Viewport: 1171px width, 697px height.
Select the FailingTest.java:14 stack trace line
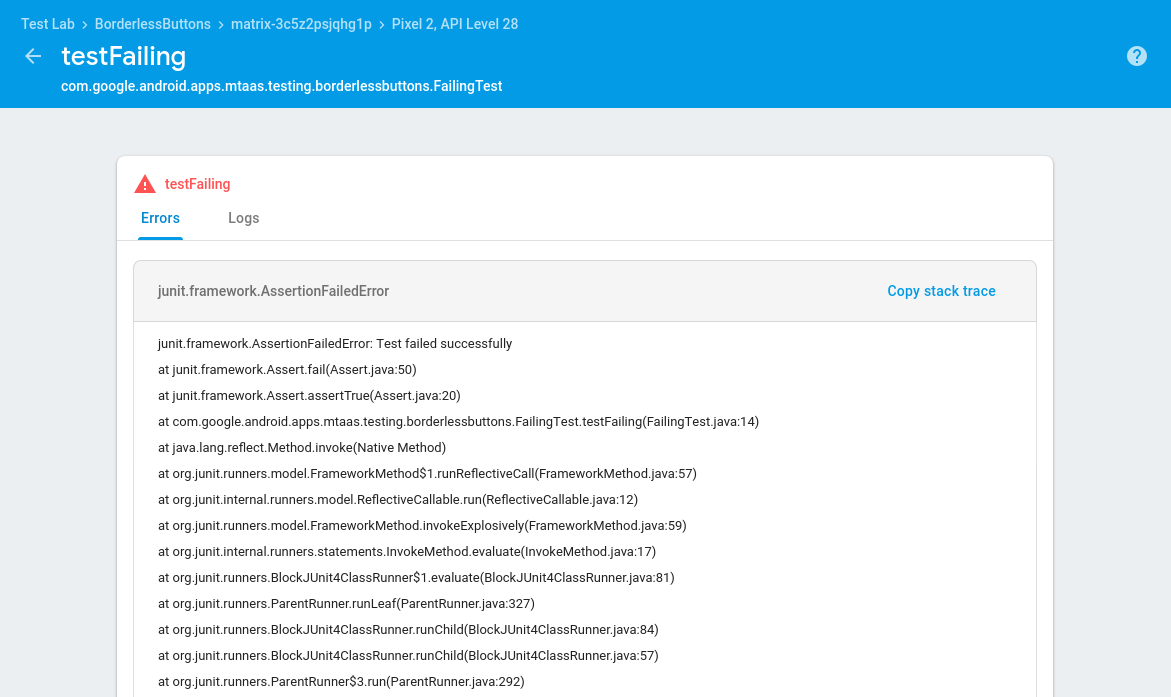tap(458, 421)
